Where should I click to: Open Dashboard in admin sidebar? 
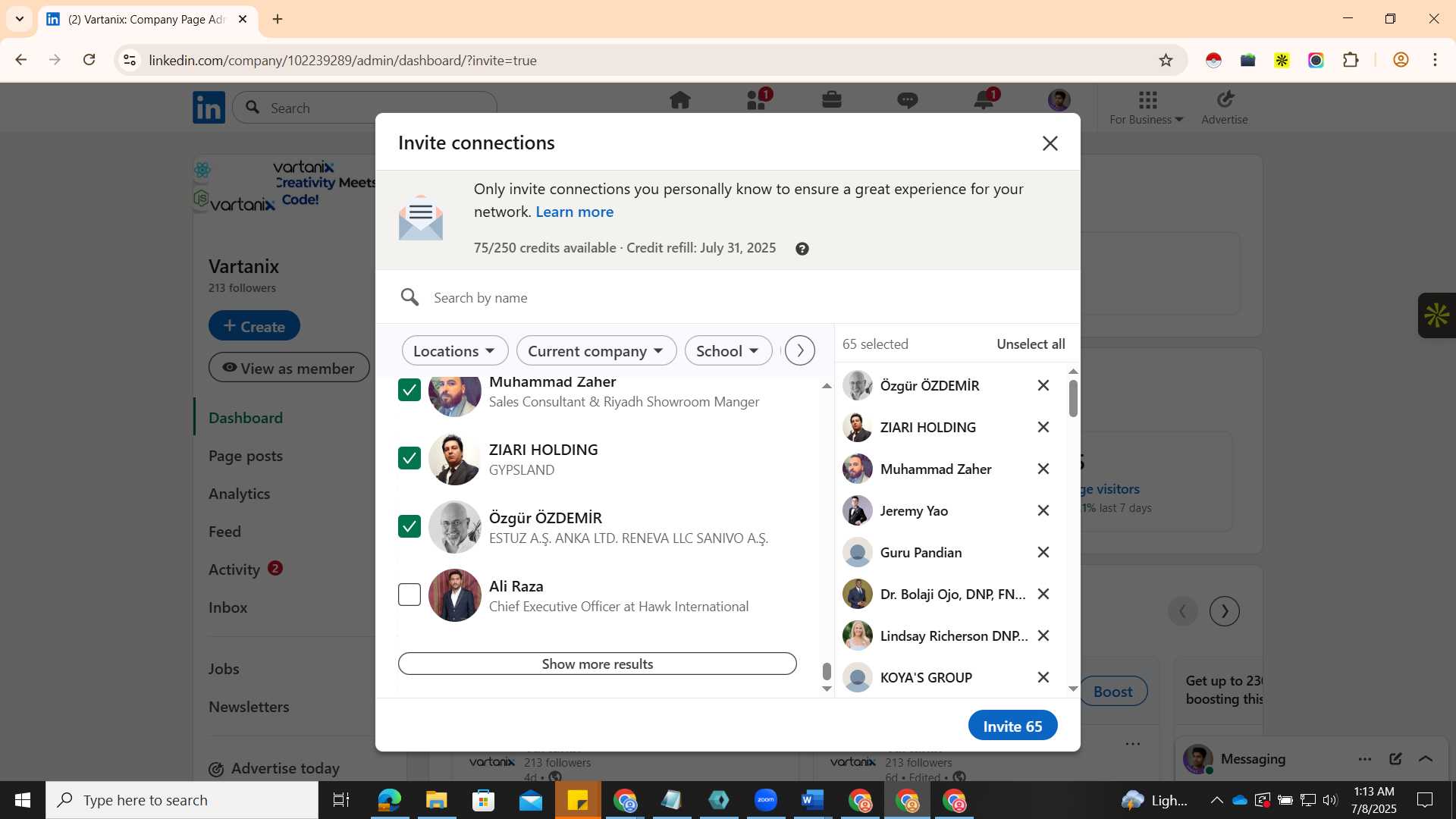(x=246, y=418)
